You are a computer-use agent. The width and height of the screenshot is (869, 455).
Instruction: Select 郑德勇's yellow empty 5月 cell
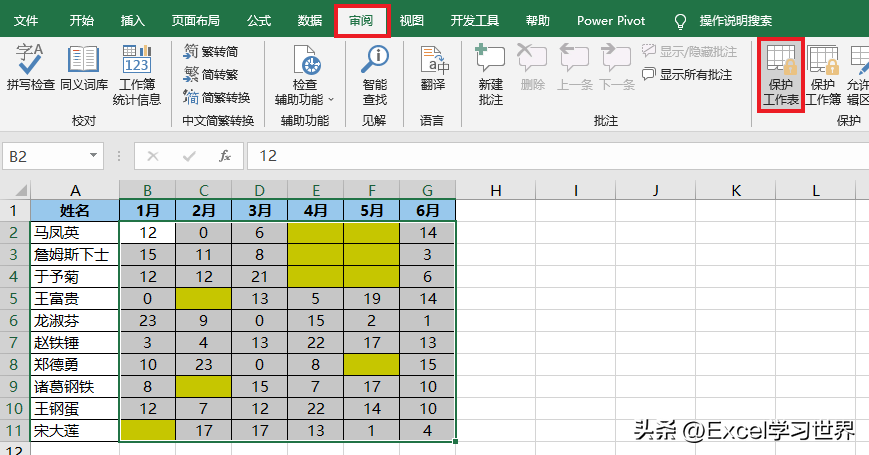371,365
